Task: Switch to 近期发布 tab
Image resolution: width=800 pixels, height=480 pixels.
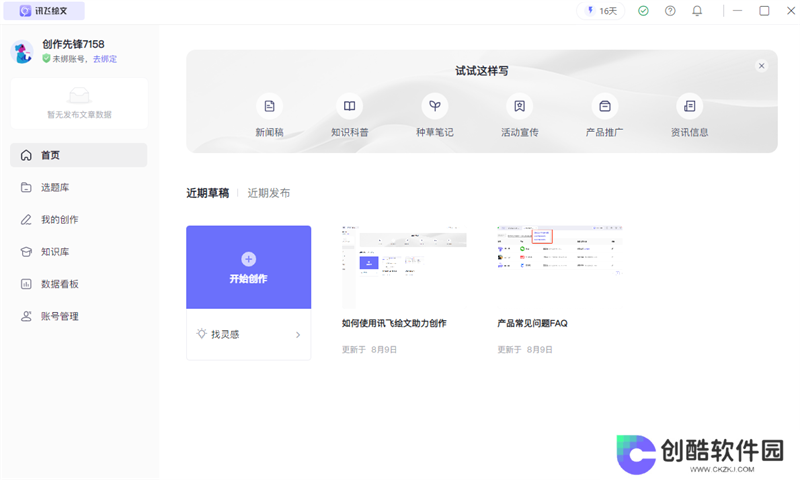Action: (269, 193)
